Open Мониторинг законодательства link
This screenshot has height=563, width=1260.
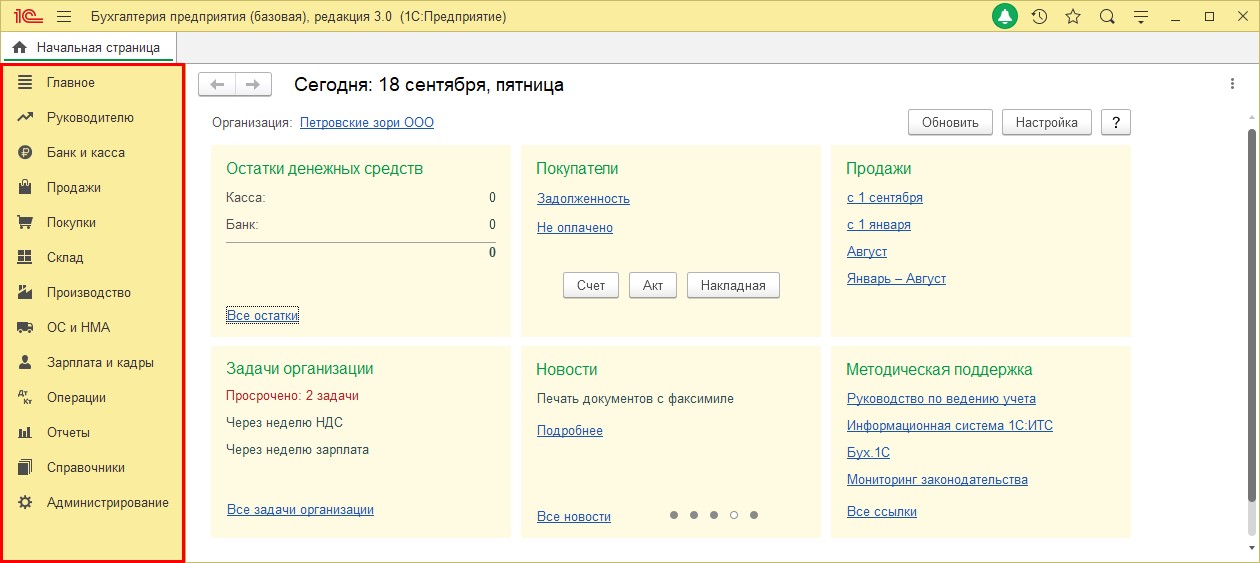pos(937,479)
